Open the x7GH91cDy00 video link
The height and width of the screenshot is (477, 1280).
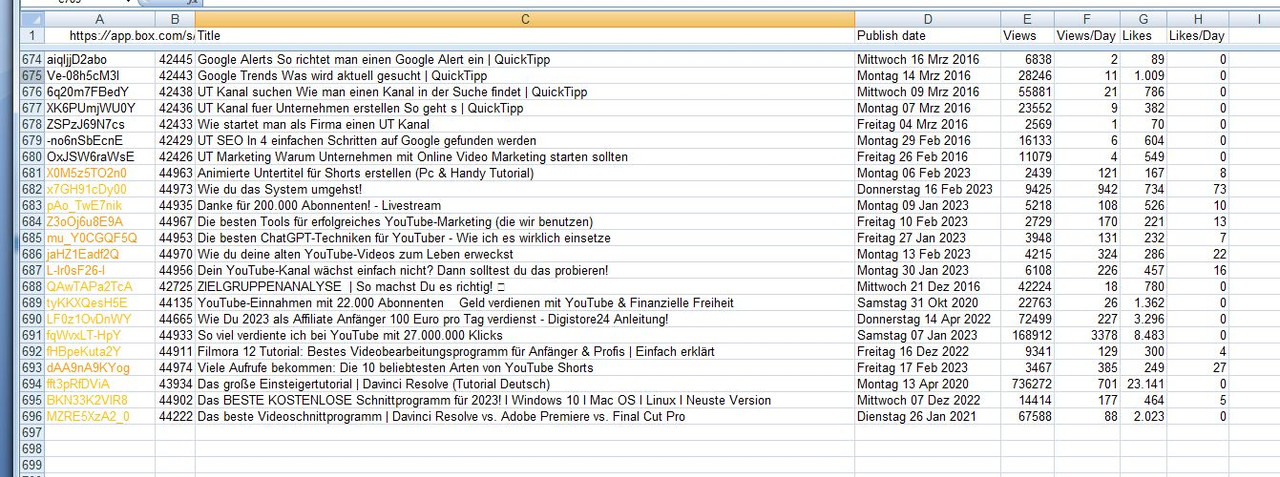(86, 189)
